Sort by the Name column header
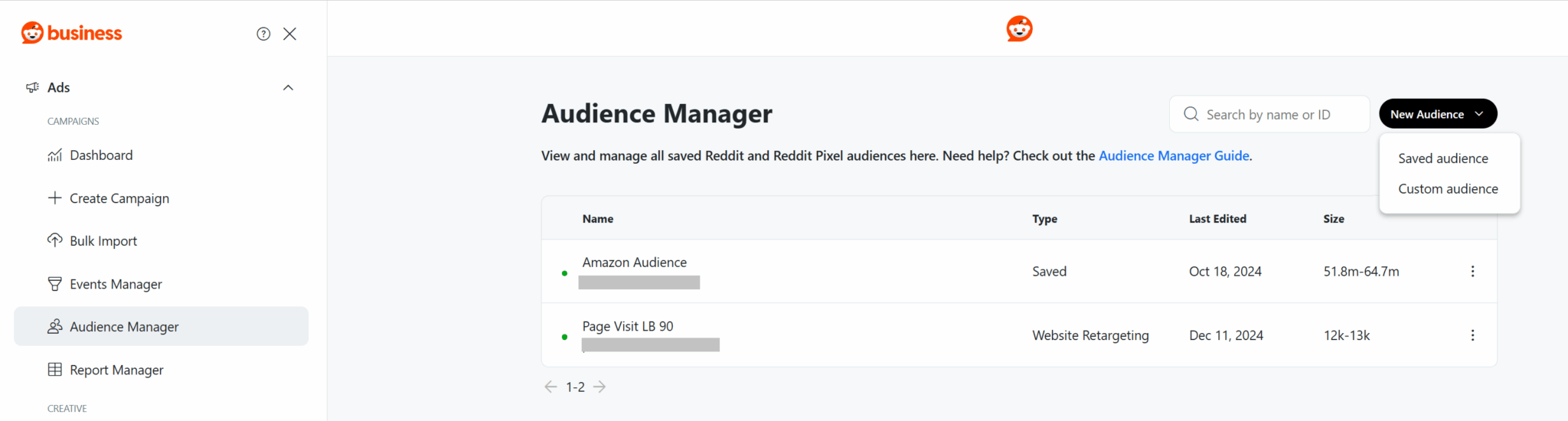Image resolution: width=1568 pixels, height=421 pixels. 598,219
